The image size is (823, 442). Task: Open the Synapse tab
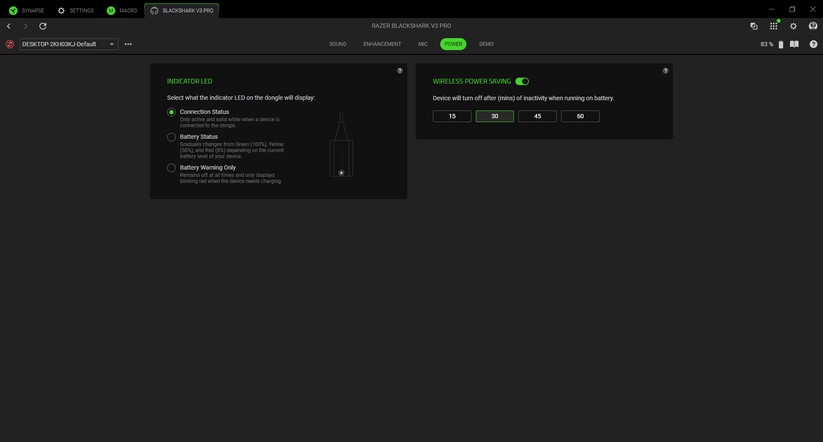click(x=26, y=10)
